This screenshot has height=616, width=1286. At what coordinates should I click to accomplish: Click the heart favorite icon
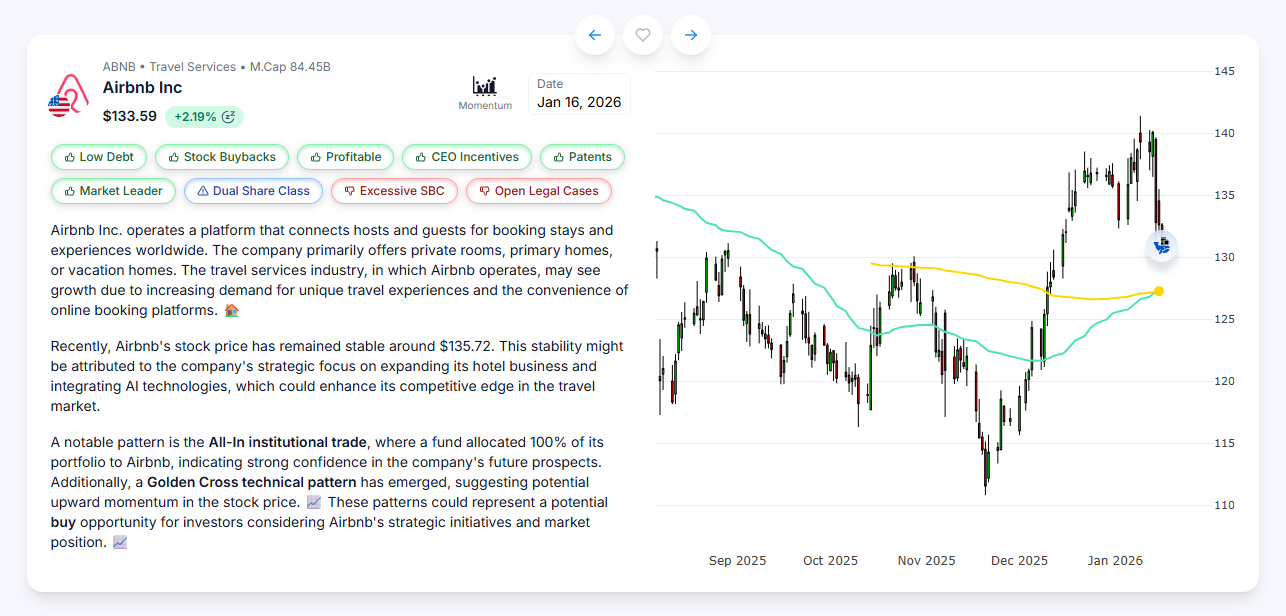coord(643,35)
